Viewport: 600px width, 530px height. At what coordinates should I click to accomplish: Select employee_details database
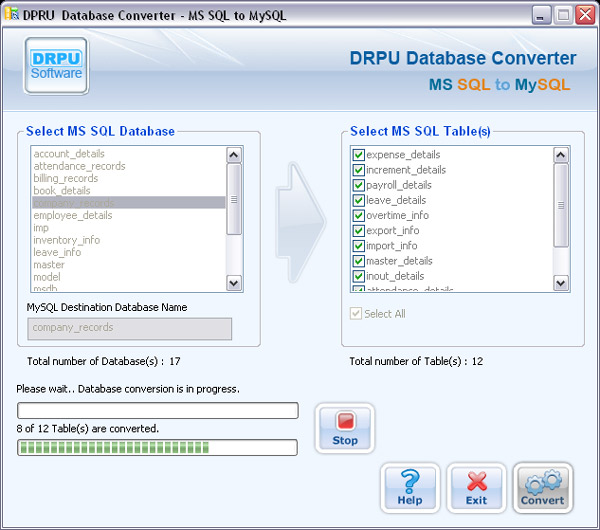coord(129,215)
